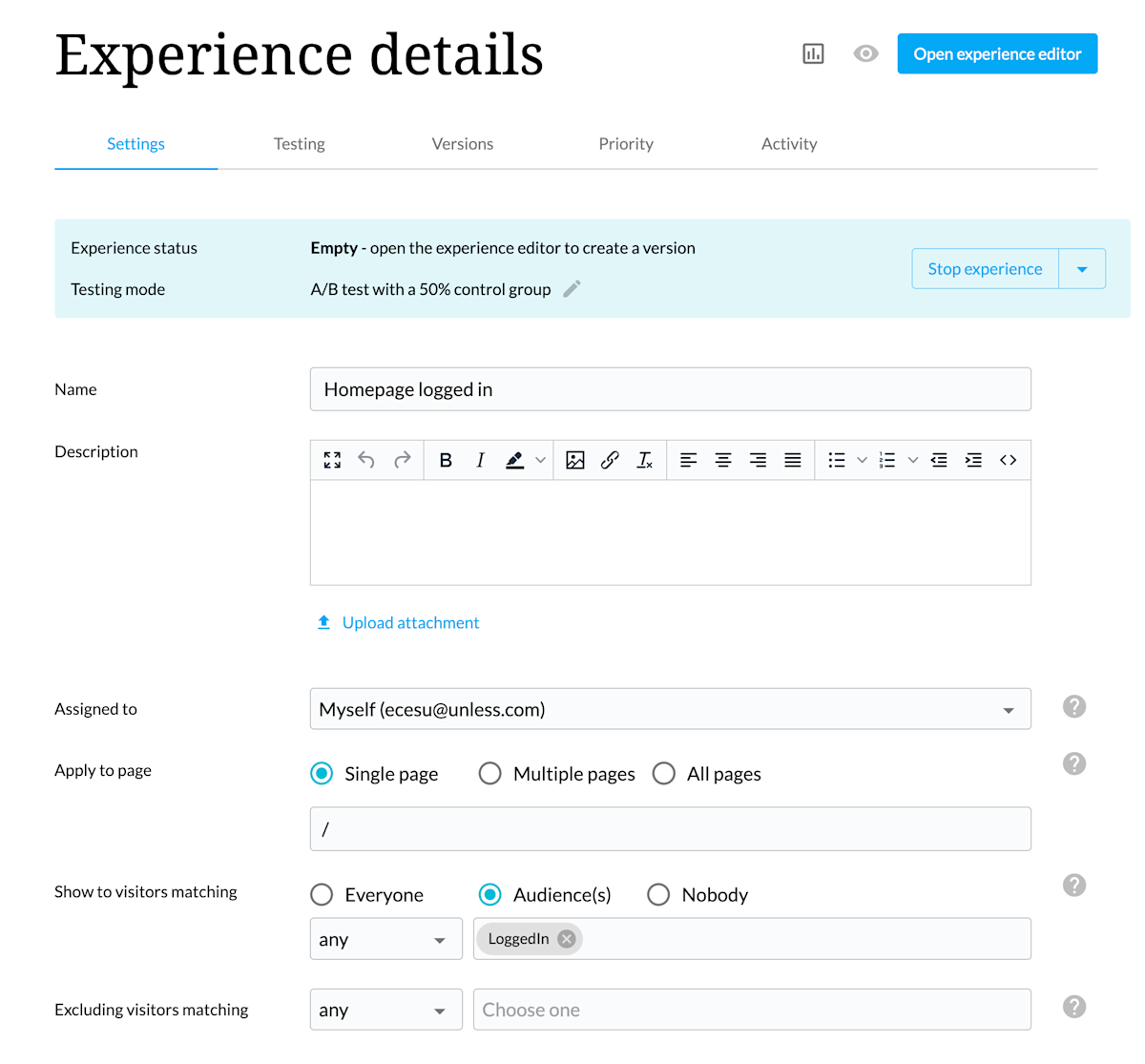The height and width of the screenshot is (1064, 1145).
Task: Center-align the description text
Action: point(723,460)
